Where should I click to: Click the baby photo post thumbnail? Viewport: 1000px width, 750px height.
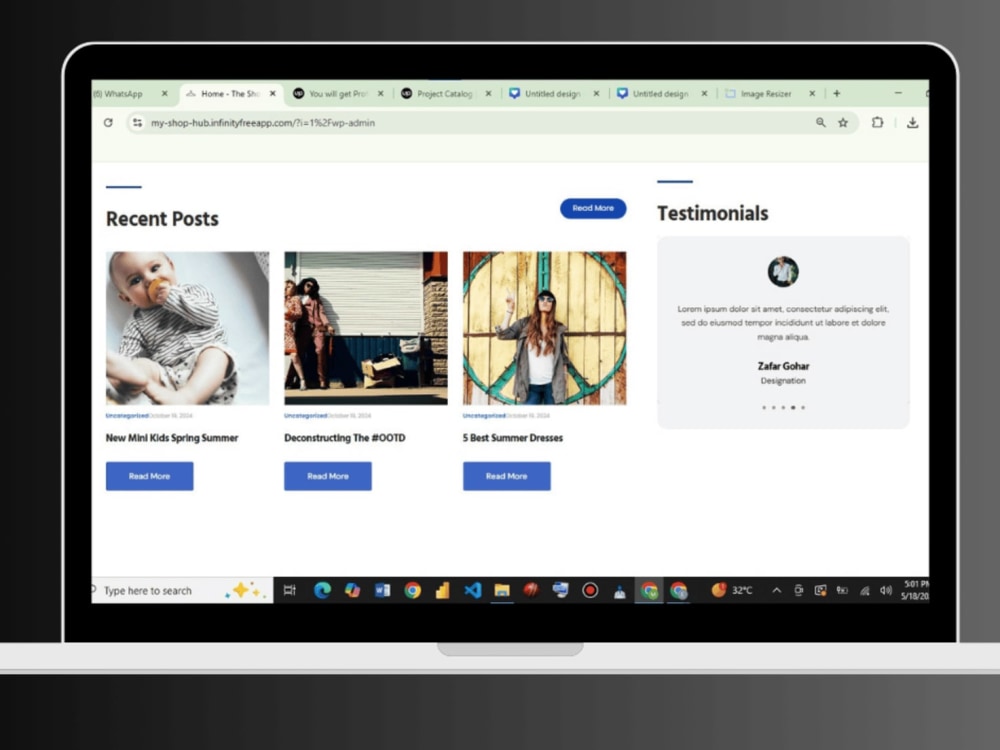click(x=188, y=328)
